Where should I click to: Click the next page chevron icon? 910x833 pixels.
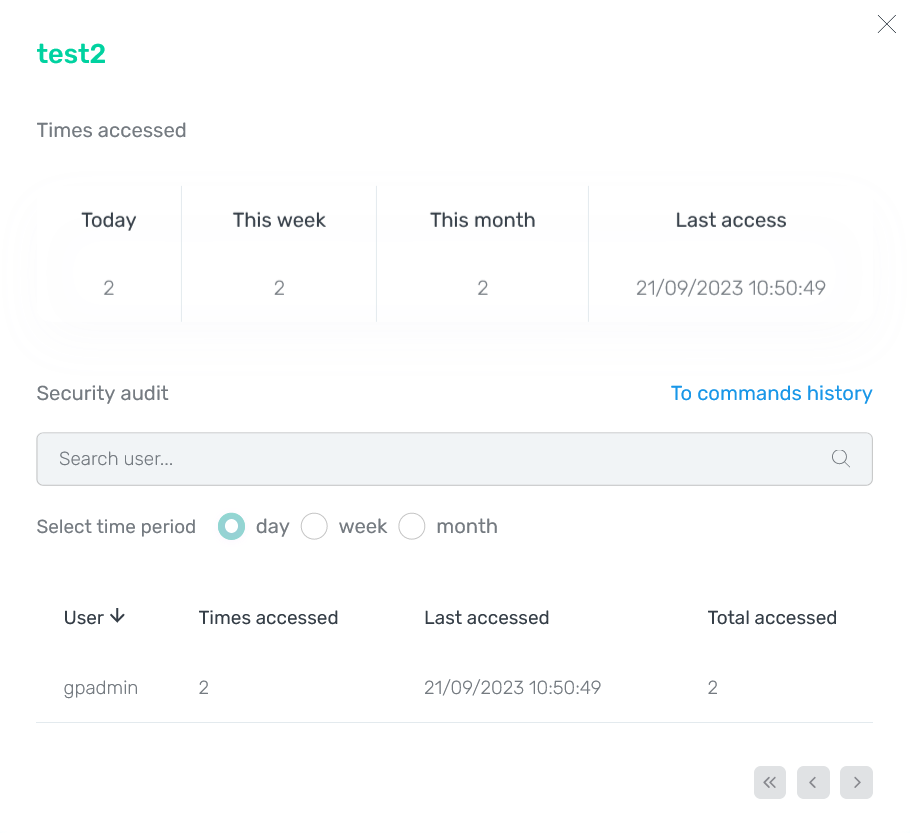tap(856, 782)
